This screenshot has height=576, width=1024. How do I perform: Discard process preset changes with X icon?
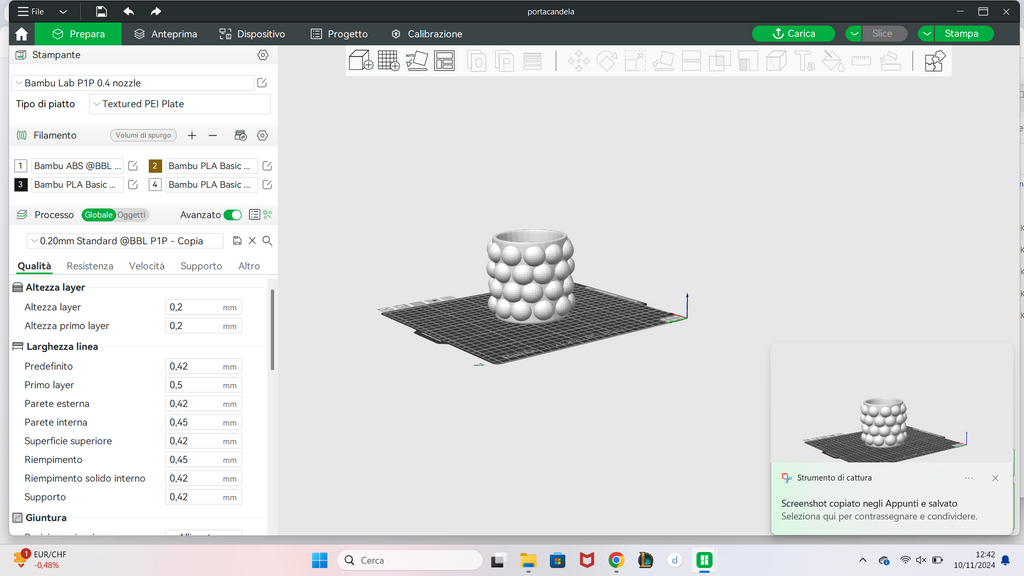click(252, 241)
